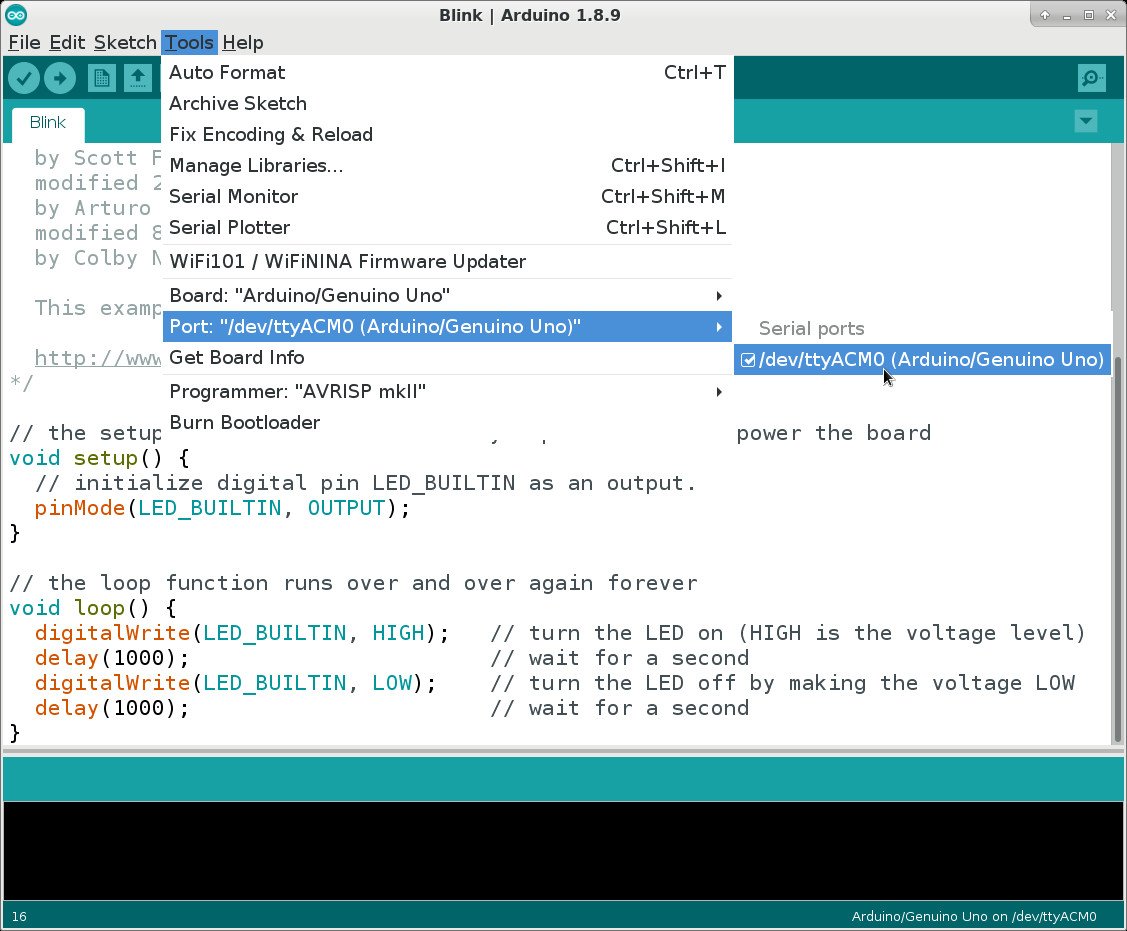Click the 'Serial ports' submenu header
The width and height of the screenshot is (1127, 931).
(x=811, y=329)
